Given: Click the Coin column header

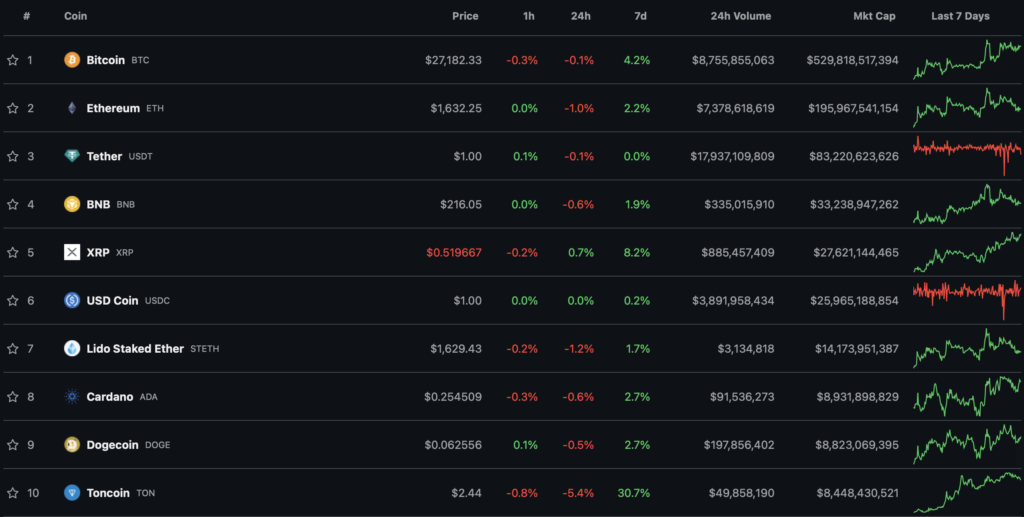Looking at the screenshot, I should point(75,16).
